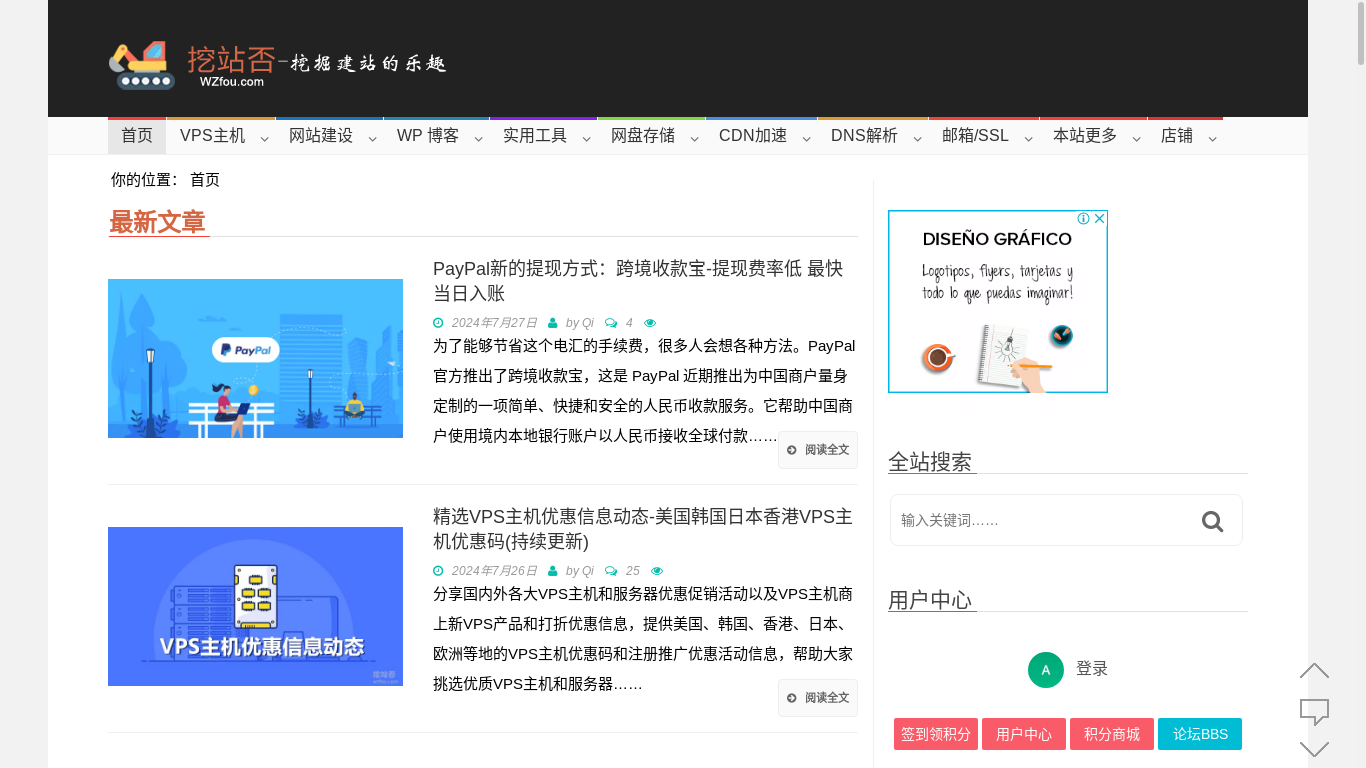Click the ad info icon
The height and width of the screenshot is (768, 1366).
[1083, 218]
